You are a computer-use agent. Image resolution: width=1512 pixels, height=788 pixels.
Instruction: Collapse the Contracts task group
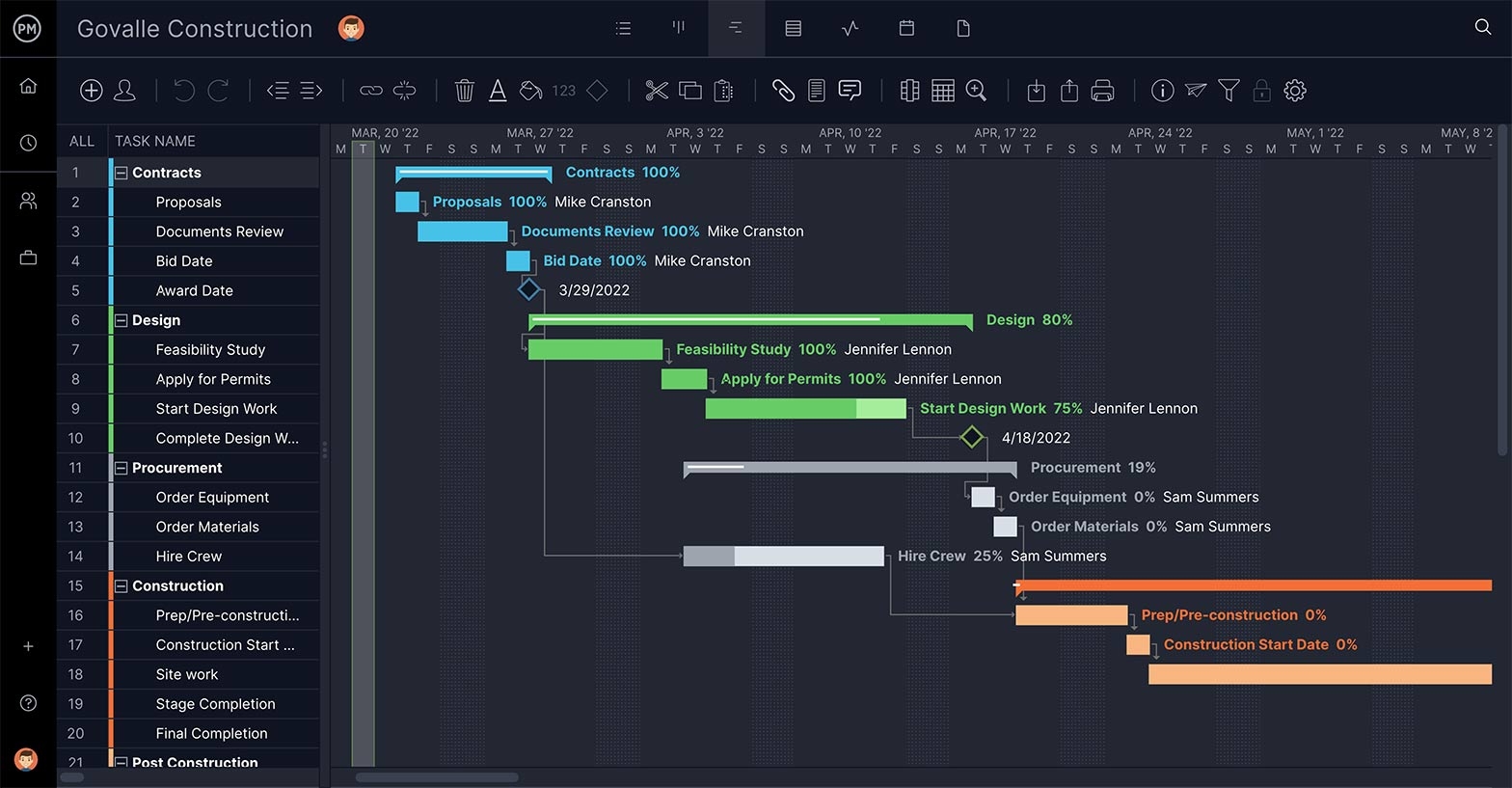121,174
